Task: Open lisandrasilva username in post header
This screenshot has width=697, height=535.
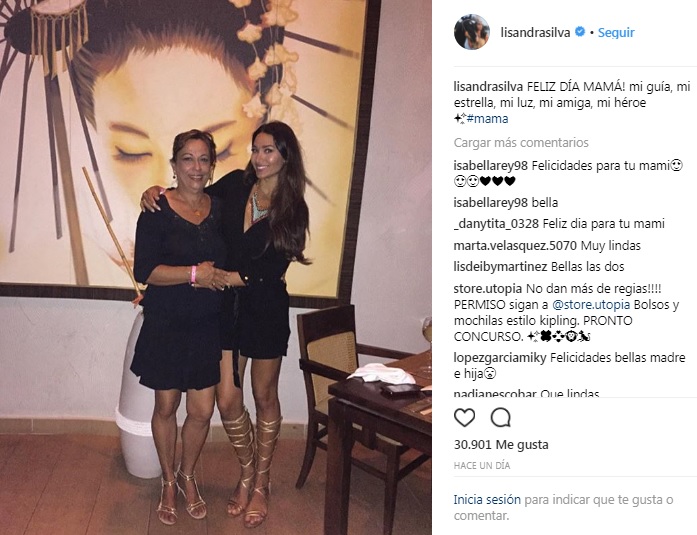Action: (535, 32)
